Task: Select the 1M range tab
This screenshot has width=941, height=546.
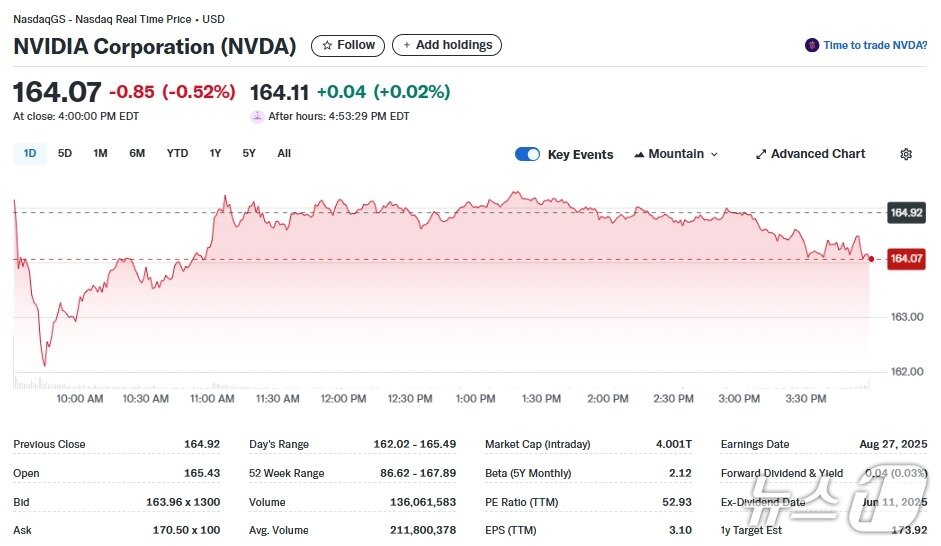Action: click(x=100, y=153)
